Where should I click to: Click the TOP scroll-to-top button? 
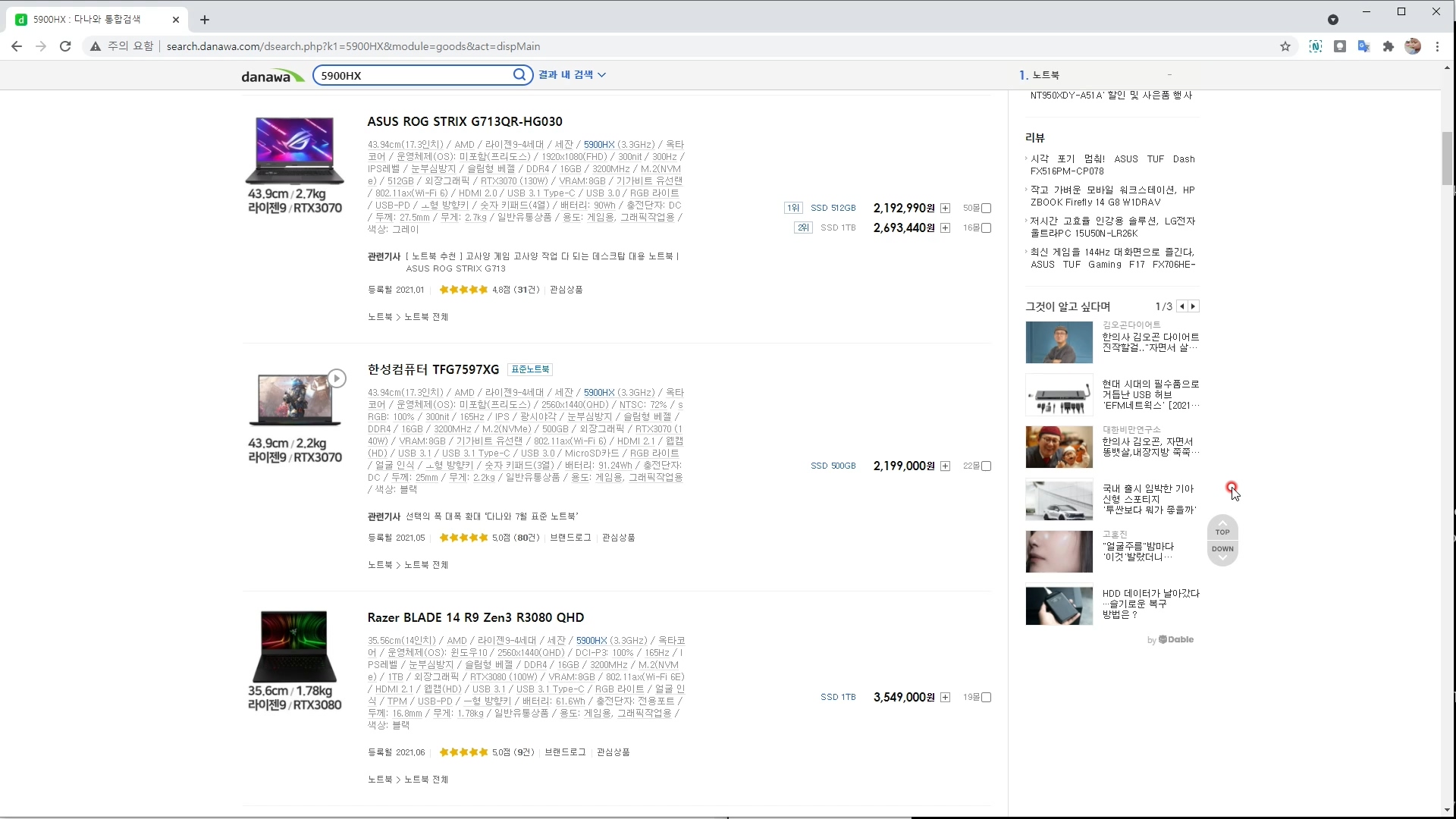point(1222,529)
